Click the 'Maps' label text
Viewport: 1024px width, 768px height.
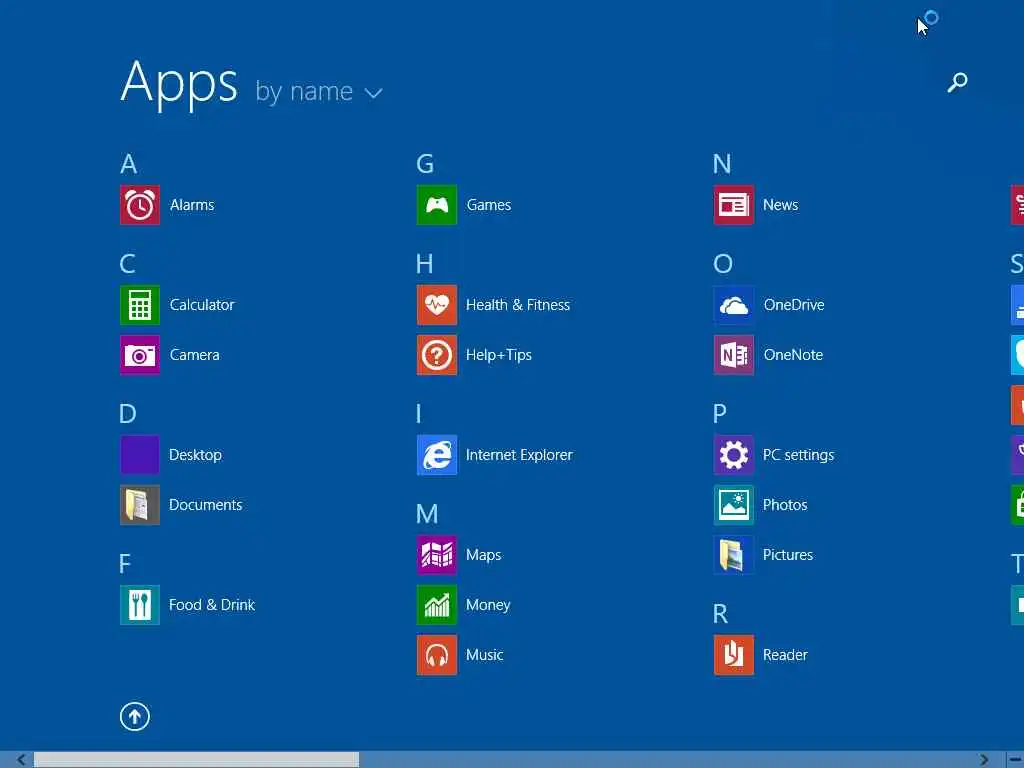(x=483, y=556)
